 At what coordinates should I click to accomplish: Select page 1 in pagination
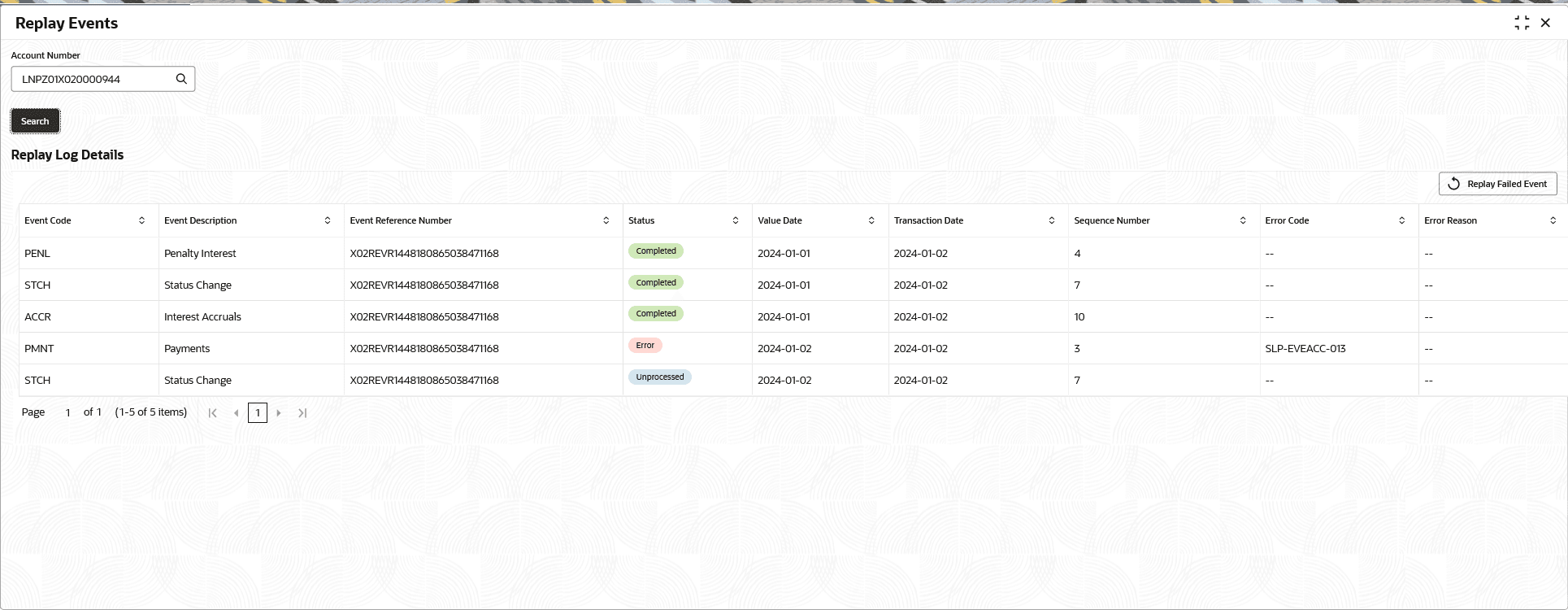coord(258,413)
